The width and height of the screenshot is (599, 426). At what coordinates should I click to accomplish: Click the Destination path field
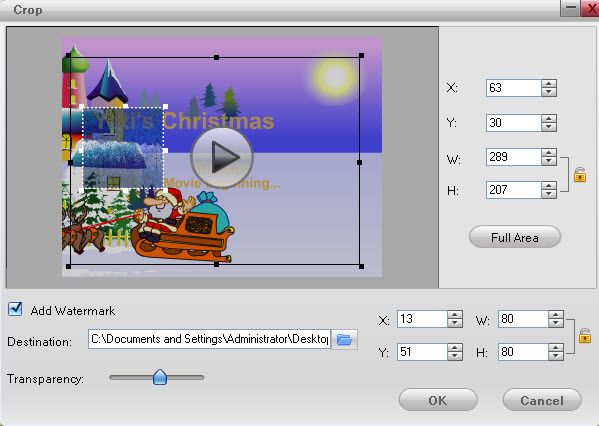[x=209, y=339]
